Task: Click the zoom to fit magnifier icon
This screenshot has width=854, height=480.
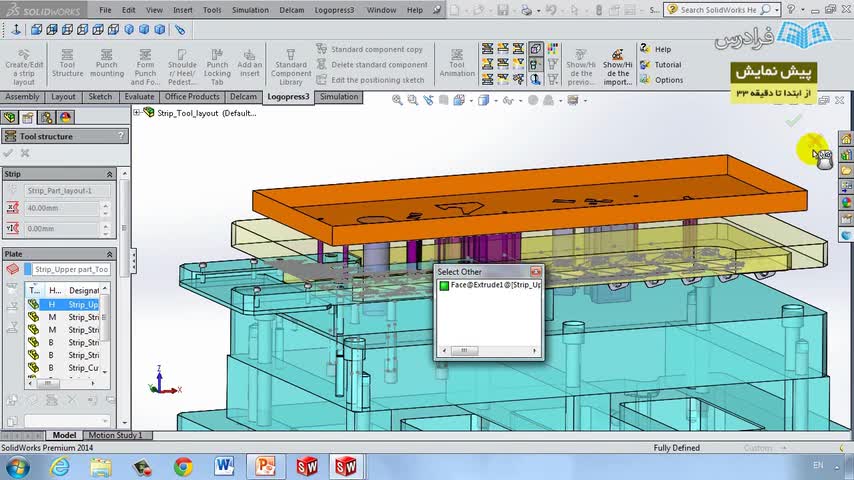Action: coord(398,101)
